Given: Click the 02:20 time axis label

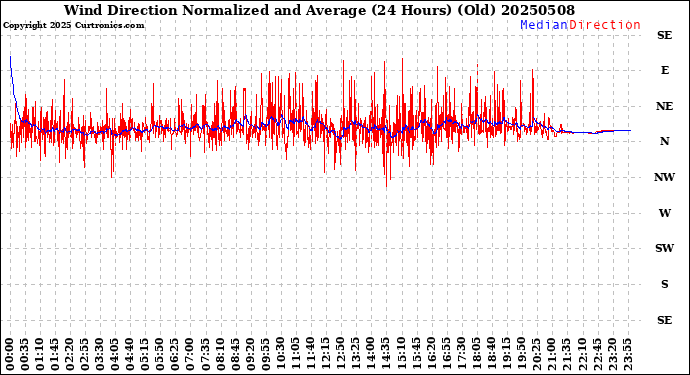Looking at the screenshot, I should point(70,354).
